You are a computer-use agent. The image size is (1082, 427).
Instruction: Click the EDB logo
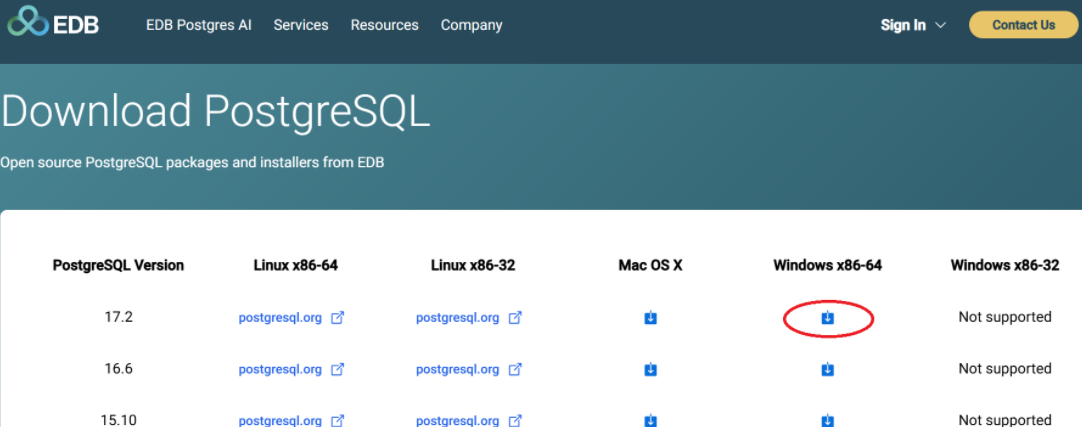click(53, 21)
